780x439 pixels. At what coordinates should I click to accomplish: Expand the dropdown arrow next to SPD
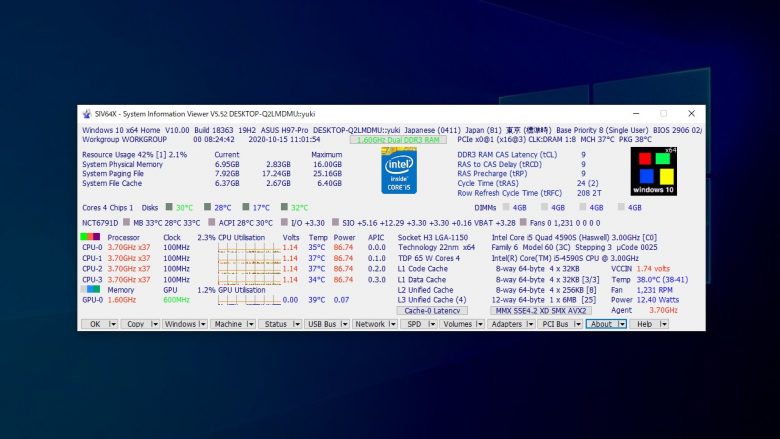click(x=432, y=324)
